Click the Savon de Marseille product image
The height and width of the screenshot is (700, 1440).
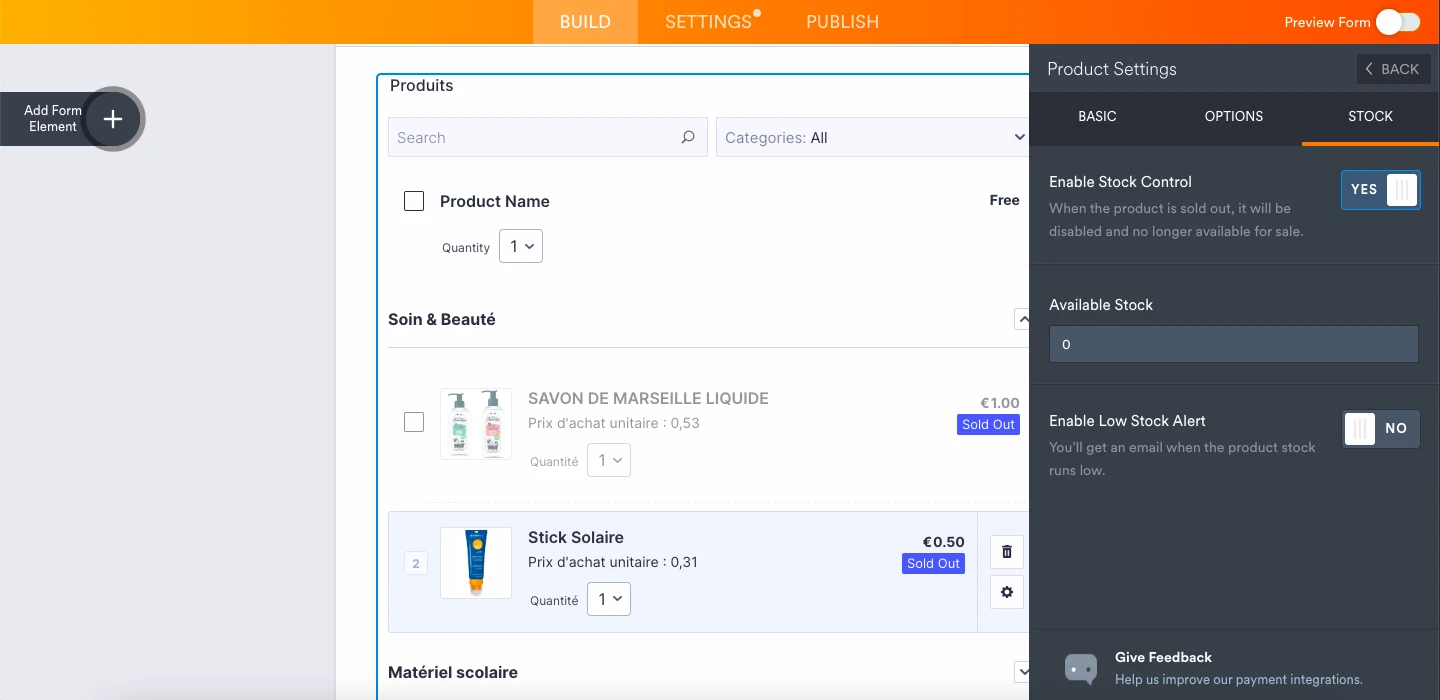pos(476,424)
